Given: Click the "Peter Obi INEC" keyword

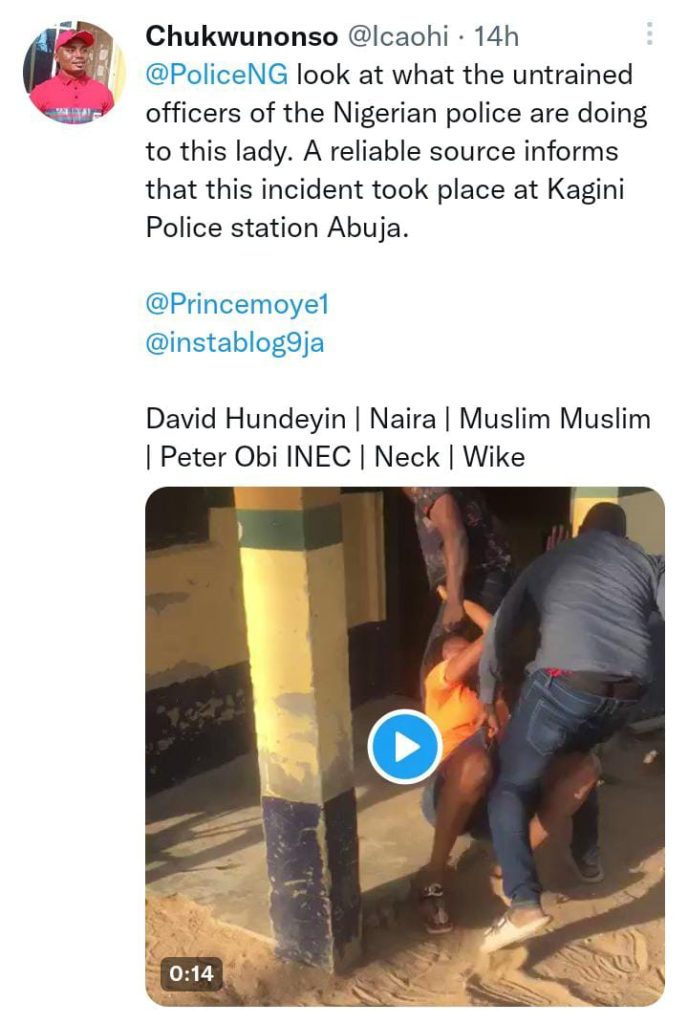Looking at the screenshot, I should [255, 457].
